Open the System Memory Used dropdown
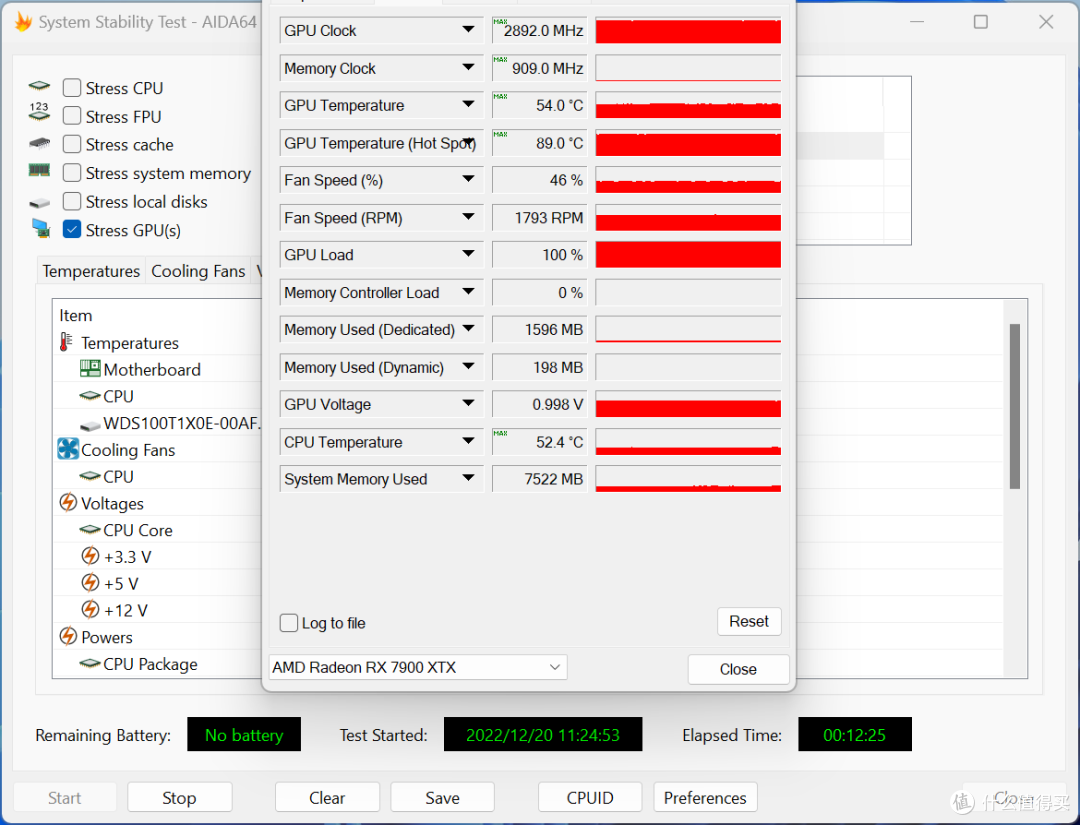Screen dimensions: 1080x825 (381, 479)
